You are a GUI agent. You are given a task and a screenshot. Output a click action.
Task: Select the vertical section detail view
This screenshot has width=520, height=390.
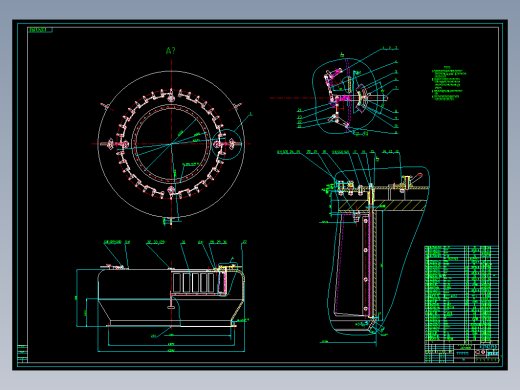(379, 250)
